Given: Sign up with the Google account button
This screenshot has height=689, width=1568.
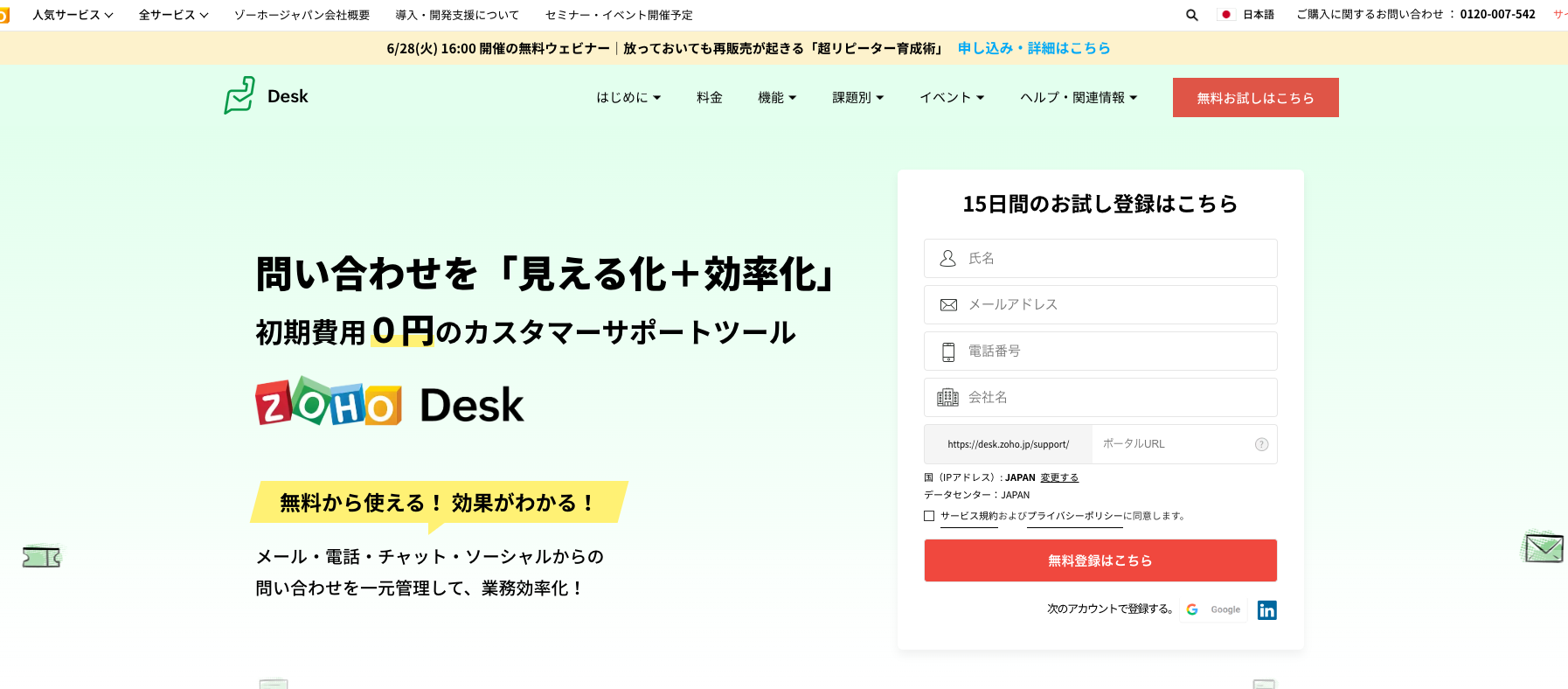Looking at the screenshot, I should (1213, 609).
